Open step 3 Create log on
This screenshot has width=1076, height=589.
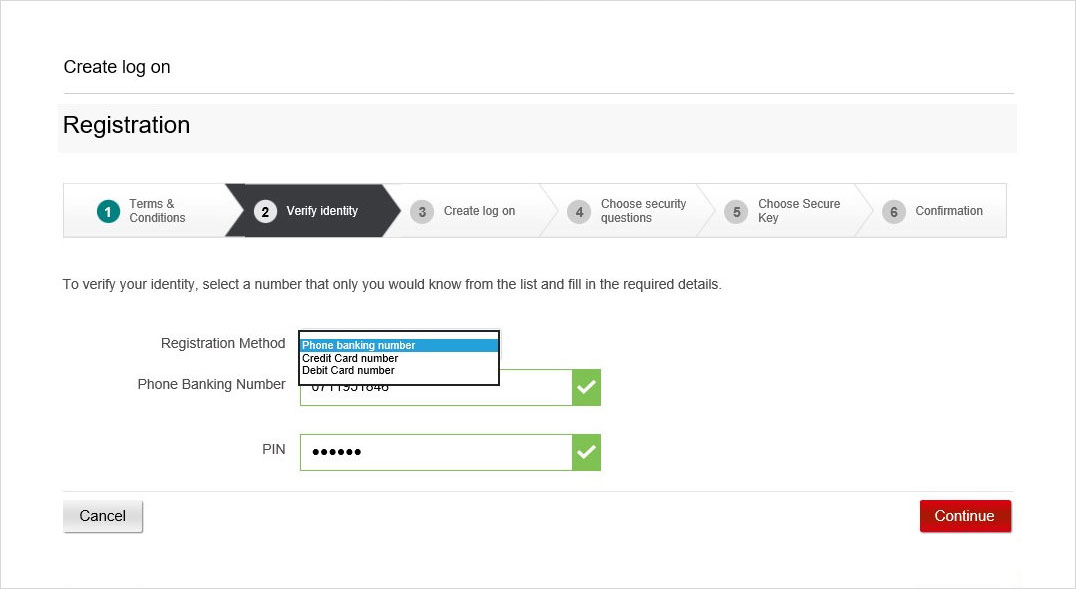tap(471, 211)
